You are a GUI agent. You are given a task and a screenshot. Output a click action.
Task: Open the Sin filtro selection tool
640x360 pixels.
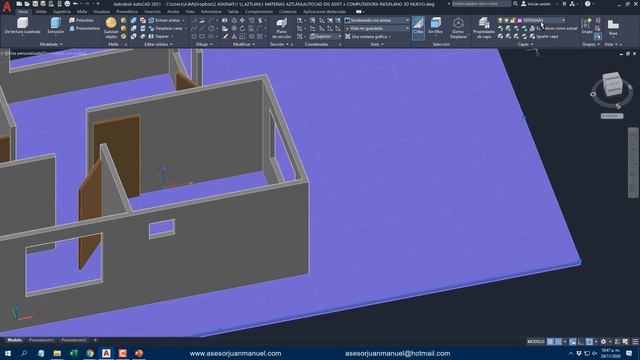436,26
